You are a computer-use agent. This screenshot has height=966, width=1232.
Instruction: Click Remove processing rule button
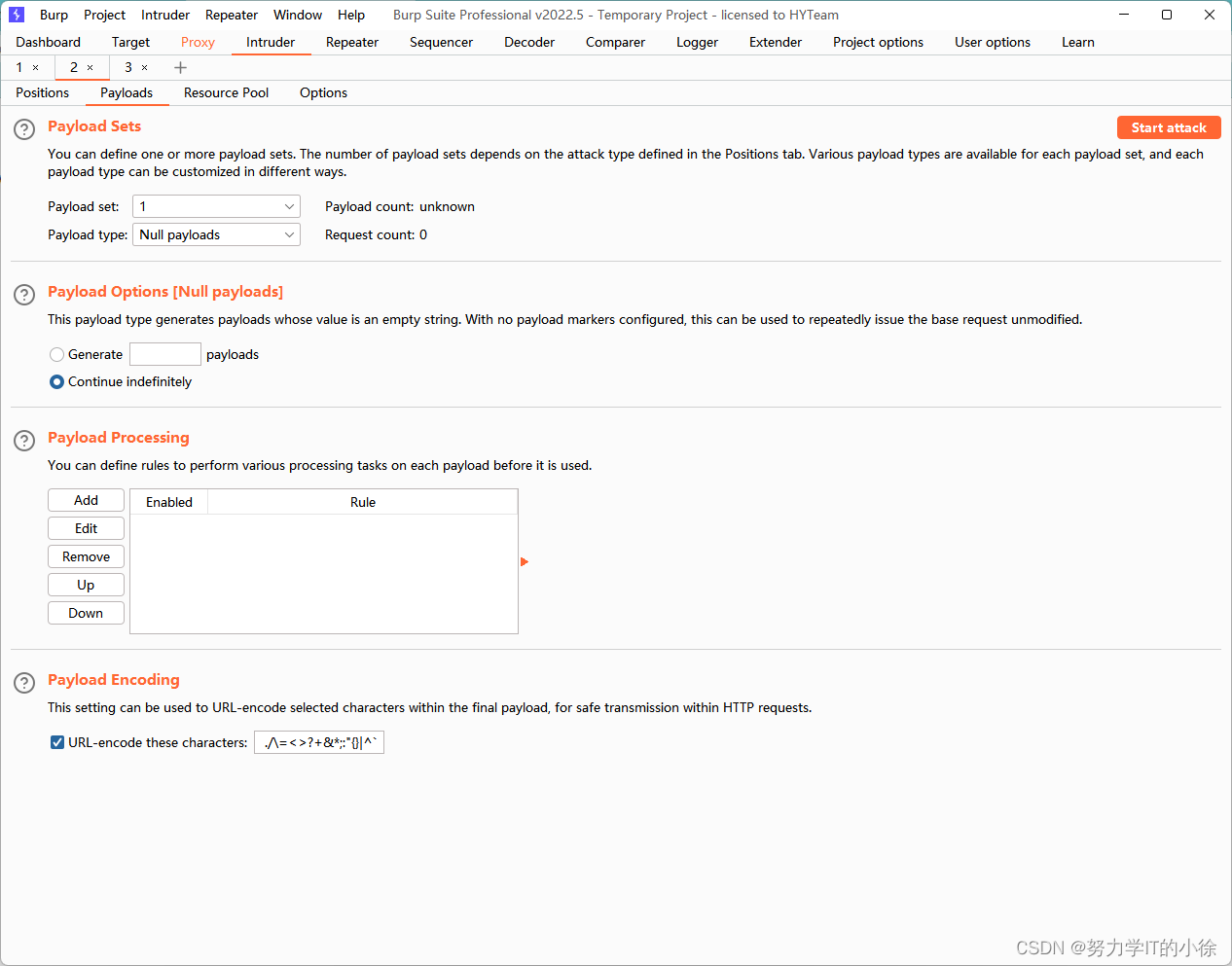[86, 556]
